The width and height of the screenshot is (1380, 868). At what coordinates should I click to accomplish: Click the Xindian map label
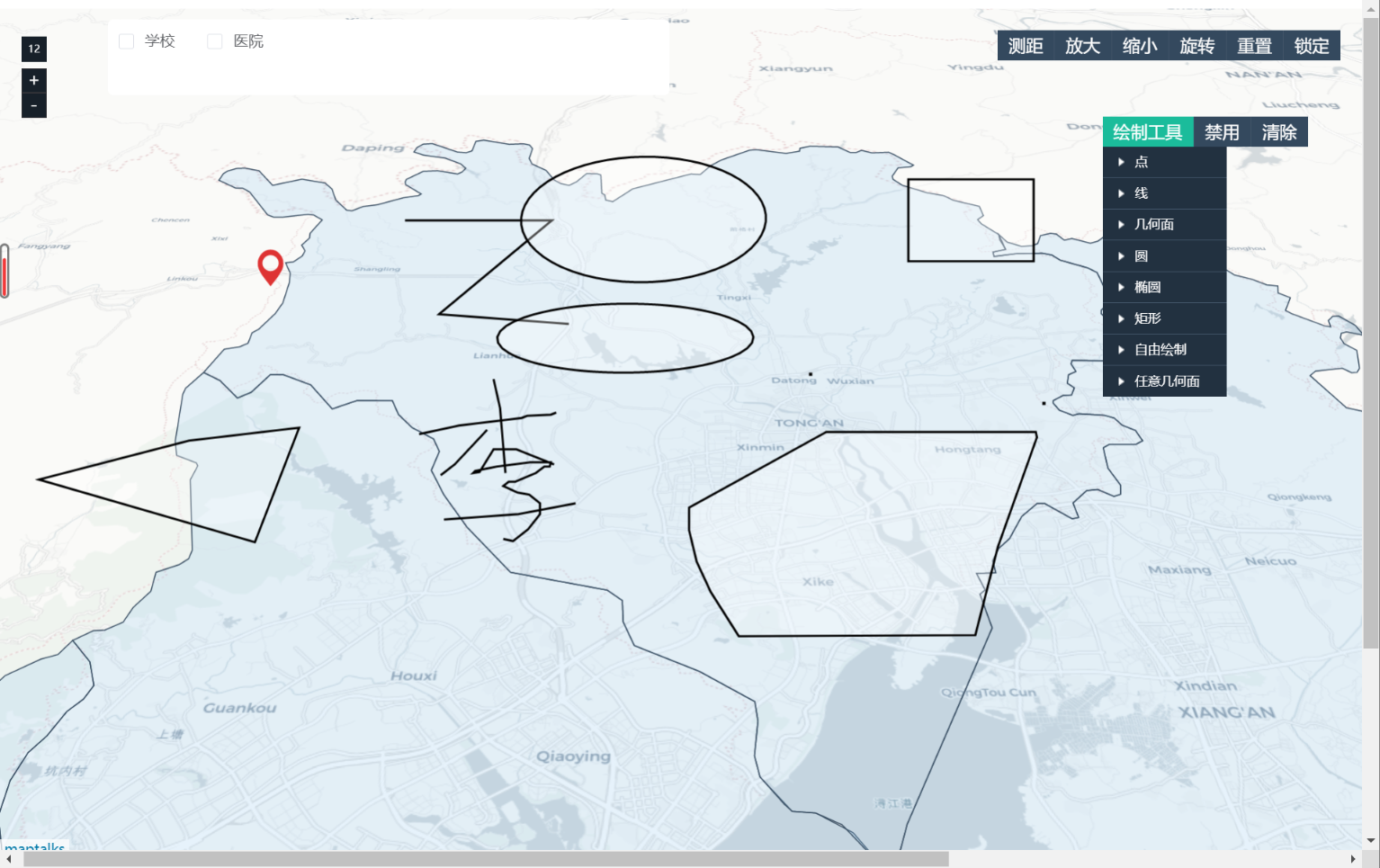click(x=1205, y=685)
